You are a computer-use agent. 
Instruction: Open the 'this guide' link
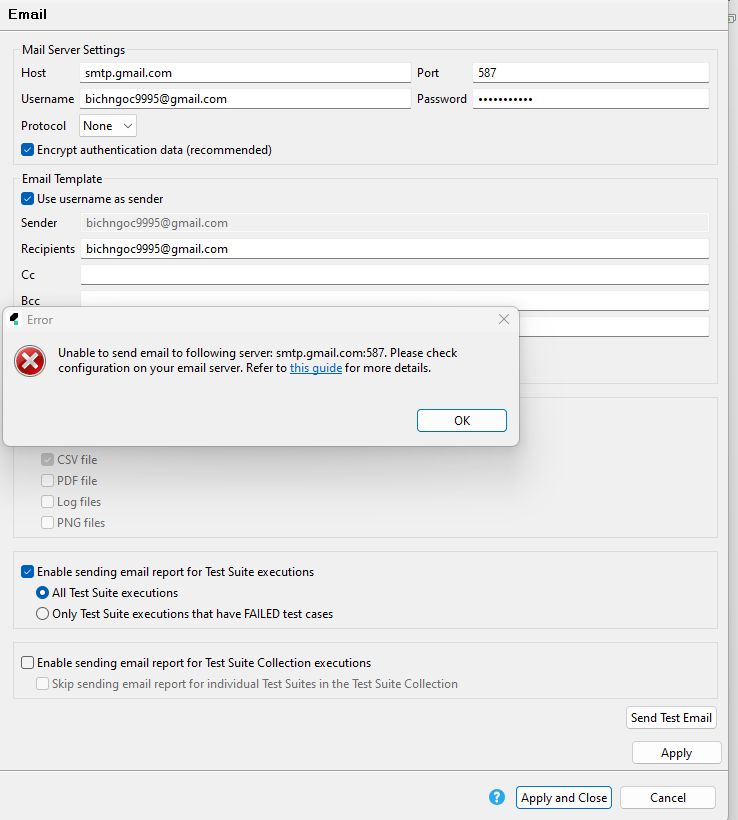point(315,368)
